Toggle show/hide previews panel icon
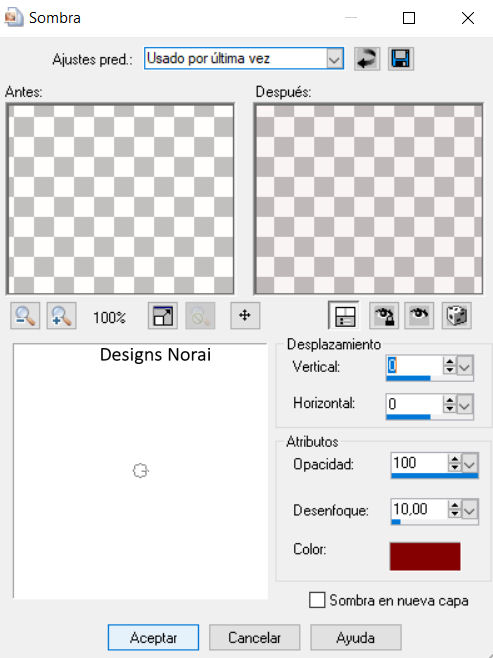The width and height of the screenshot is (493, 658). (344, 316)
